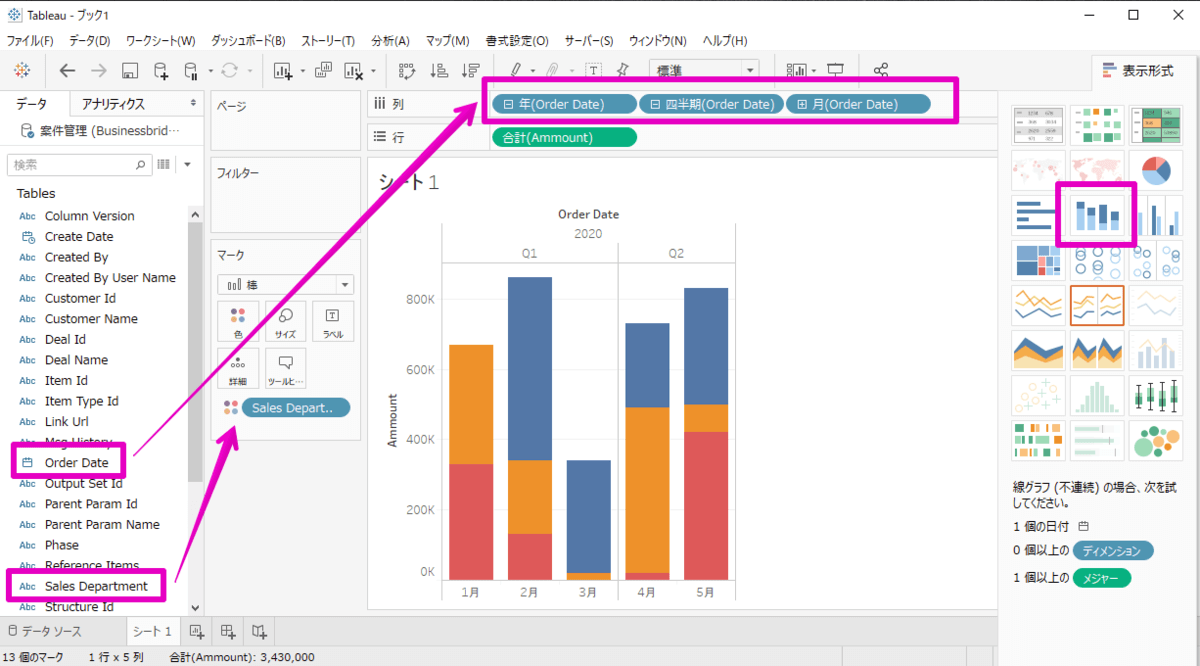Select the Business bridge data source entry
Screen dimensions: 1200x666
(100, 131)
